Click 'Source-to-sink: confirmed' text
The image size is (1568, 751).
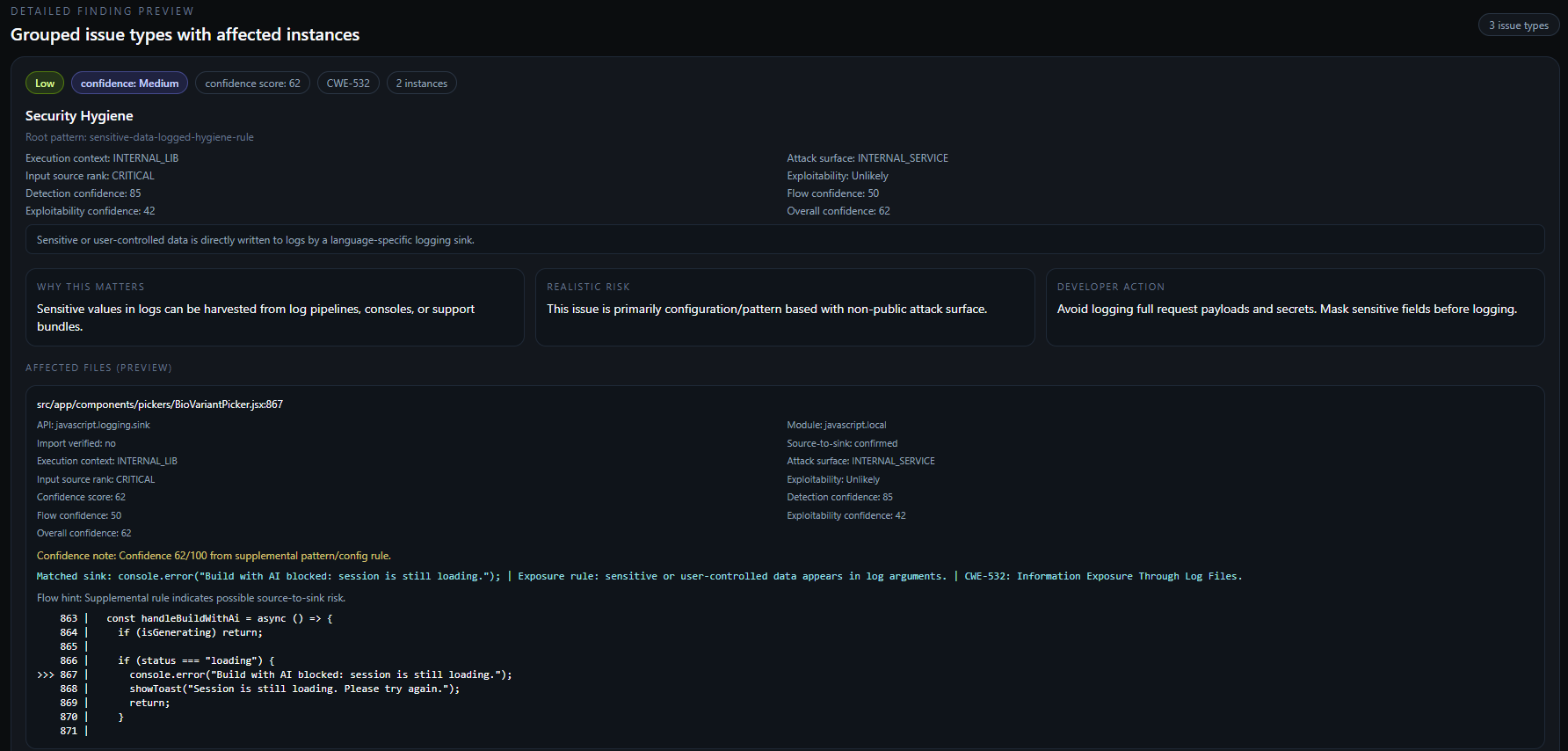(842, 443)
